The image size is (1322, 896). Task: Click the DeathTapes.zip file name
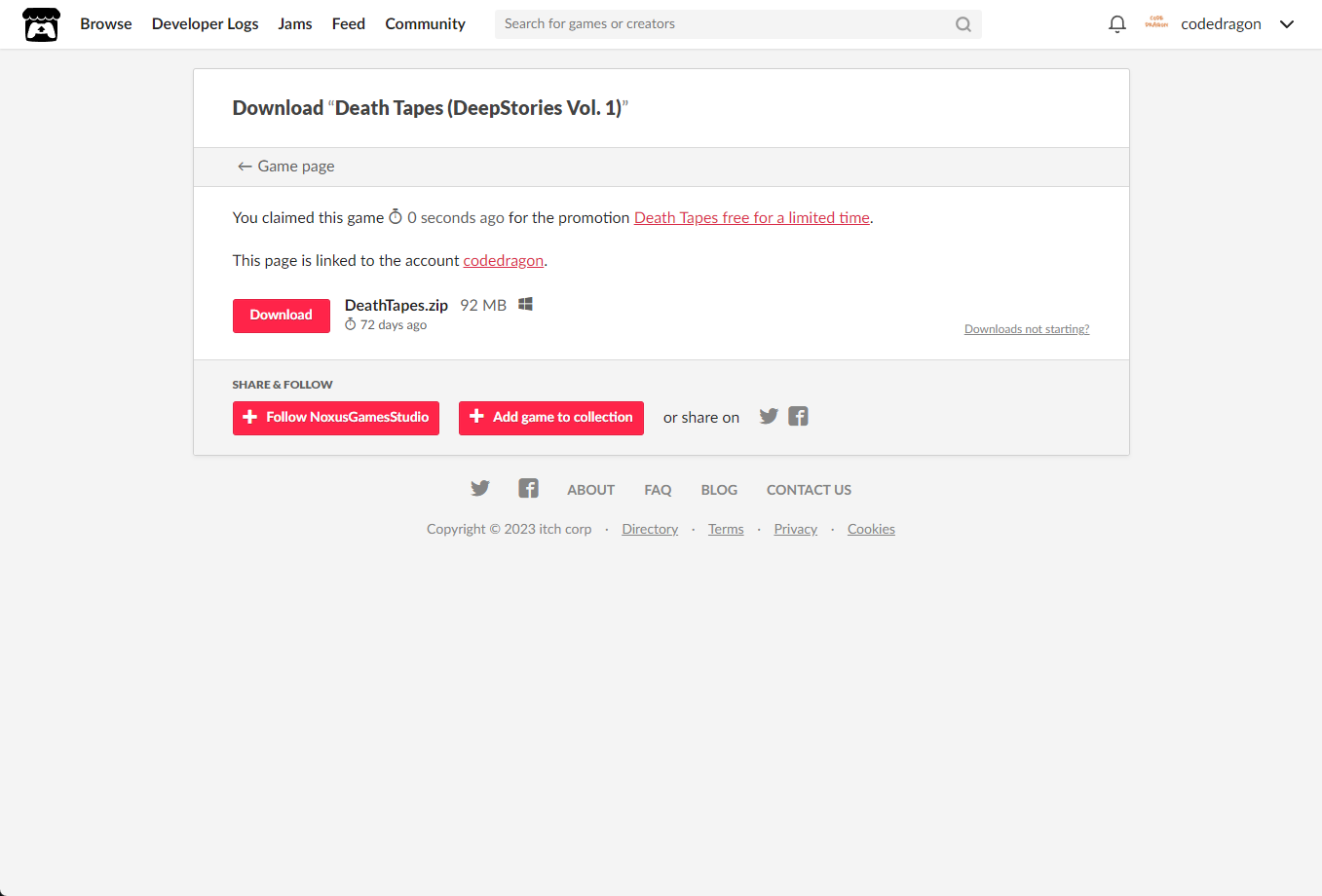click(397, 306)
